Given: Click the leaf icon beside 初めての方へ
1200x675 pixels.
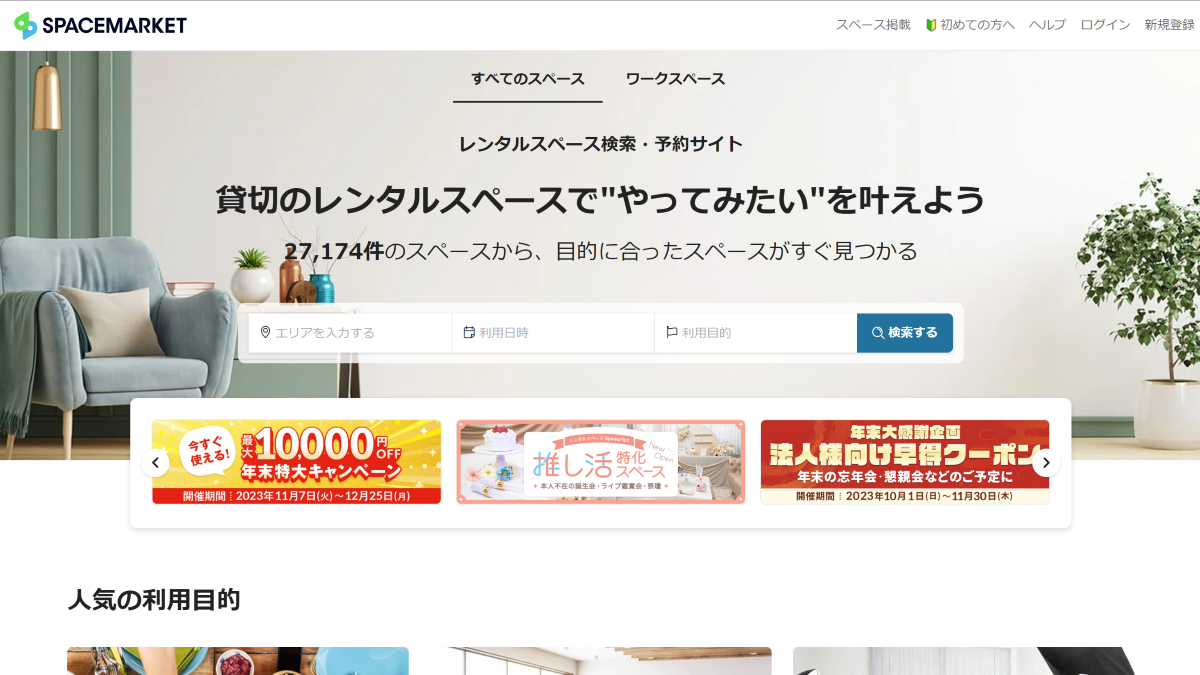Looking at the screenshot, I should pyautogui.click(x=932, y=24).
